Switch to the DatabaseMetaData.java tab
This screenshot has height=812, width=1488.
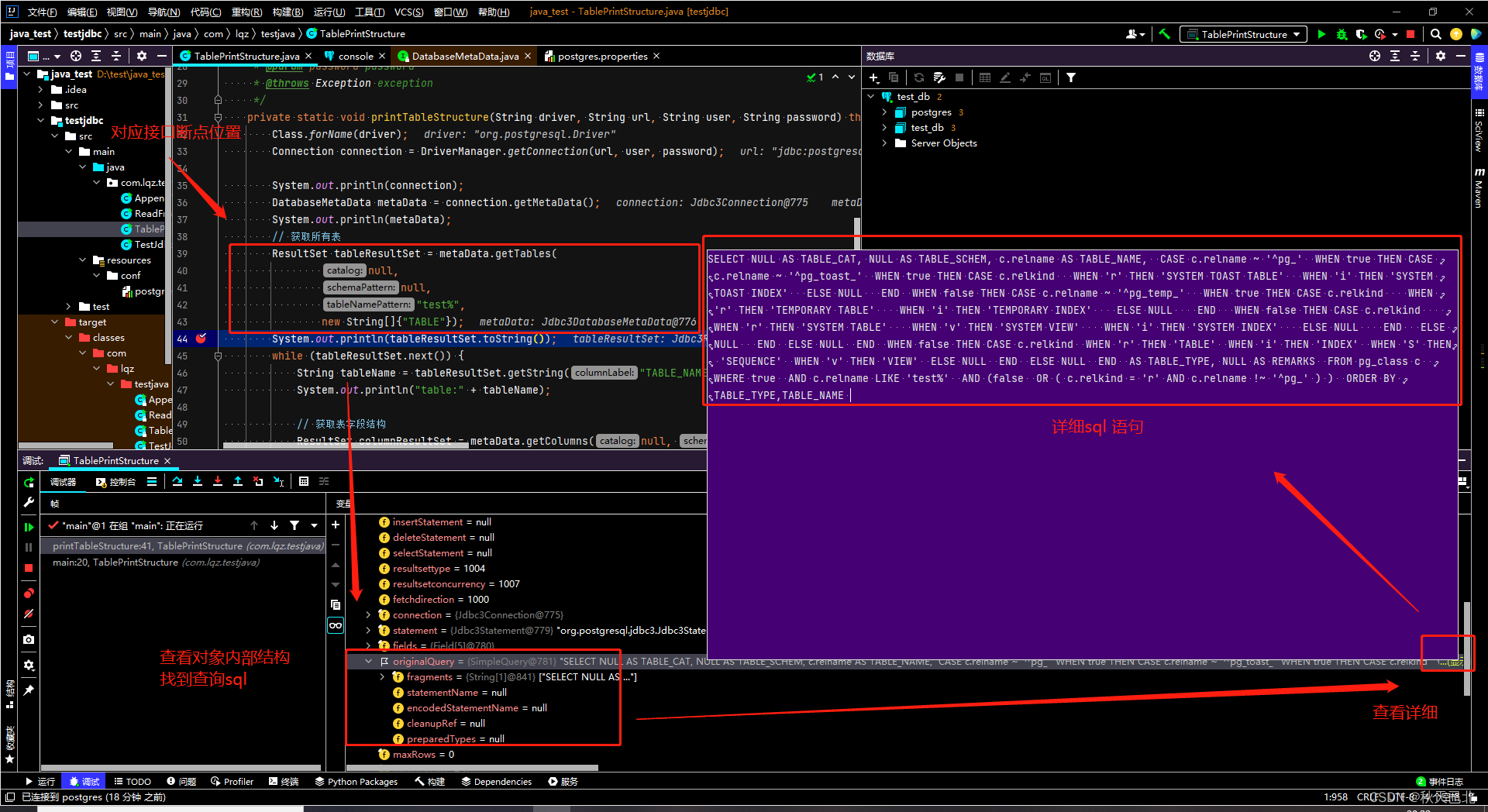464,56
